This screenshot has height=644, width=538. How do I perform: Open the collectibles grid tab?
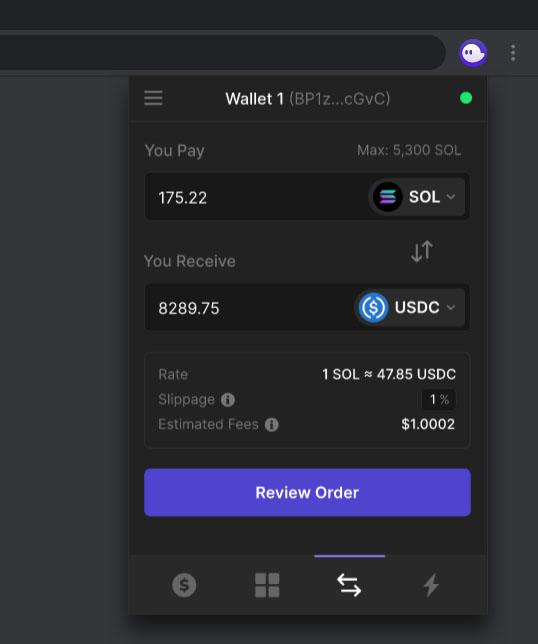tap(267, 585)
